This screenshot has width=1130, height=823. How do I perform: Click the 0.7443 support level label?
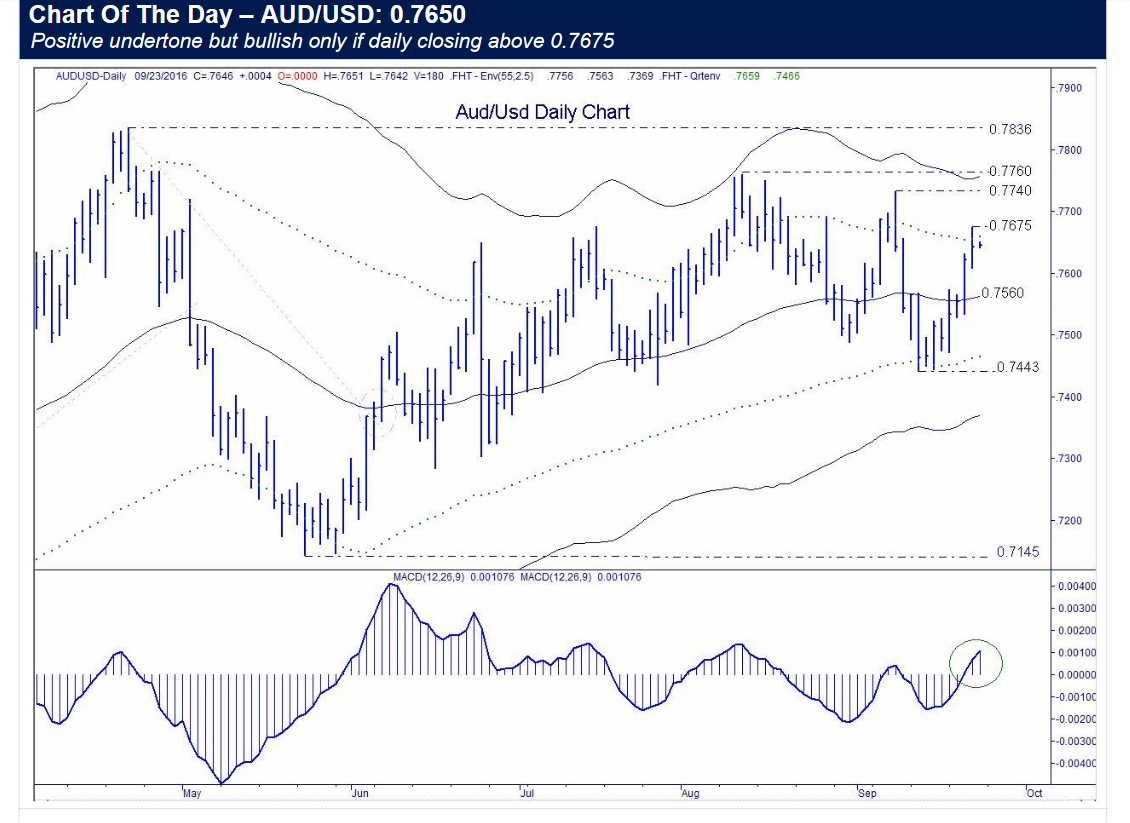point(1019,367)
